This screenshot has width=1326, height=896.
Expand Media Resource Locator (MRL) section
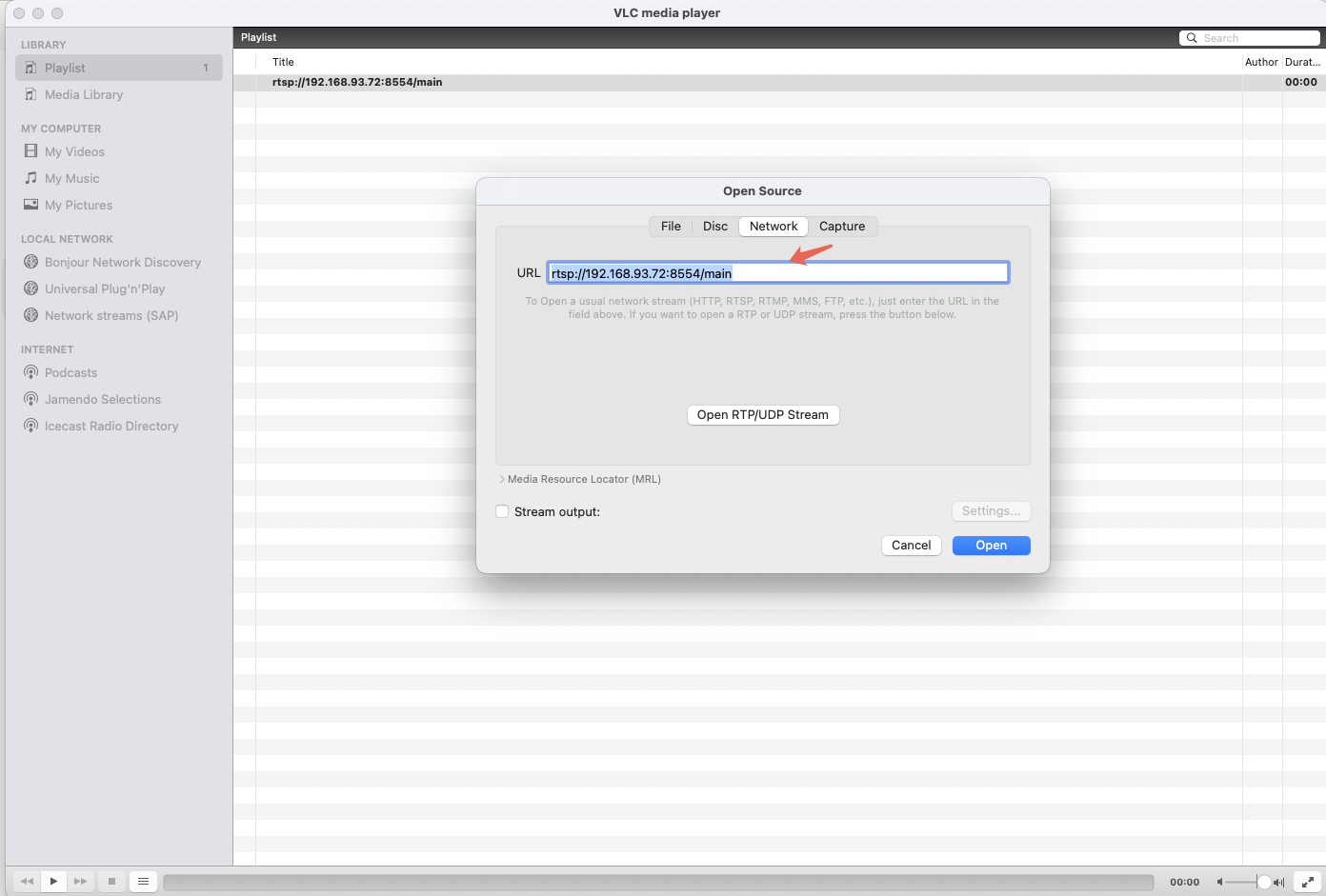(502, 479)
